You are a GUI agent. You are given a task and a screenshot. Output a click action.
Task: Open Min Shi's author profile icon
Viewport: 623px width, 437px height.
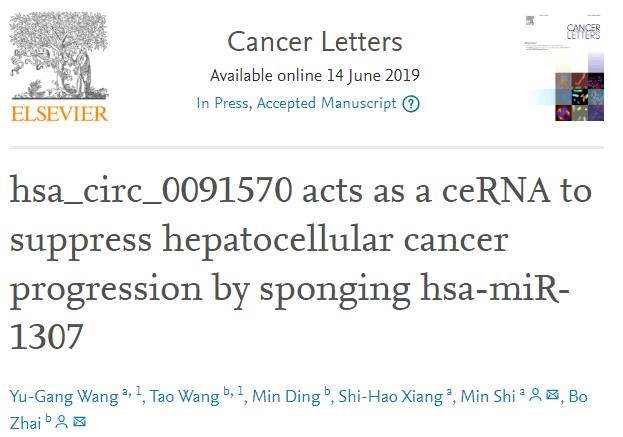[535, 397]
